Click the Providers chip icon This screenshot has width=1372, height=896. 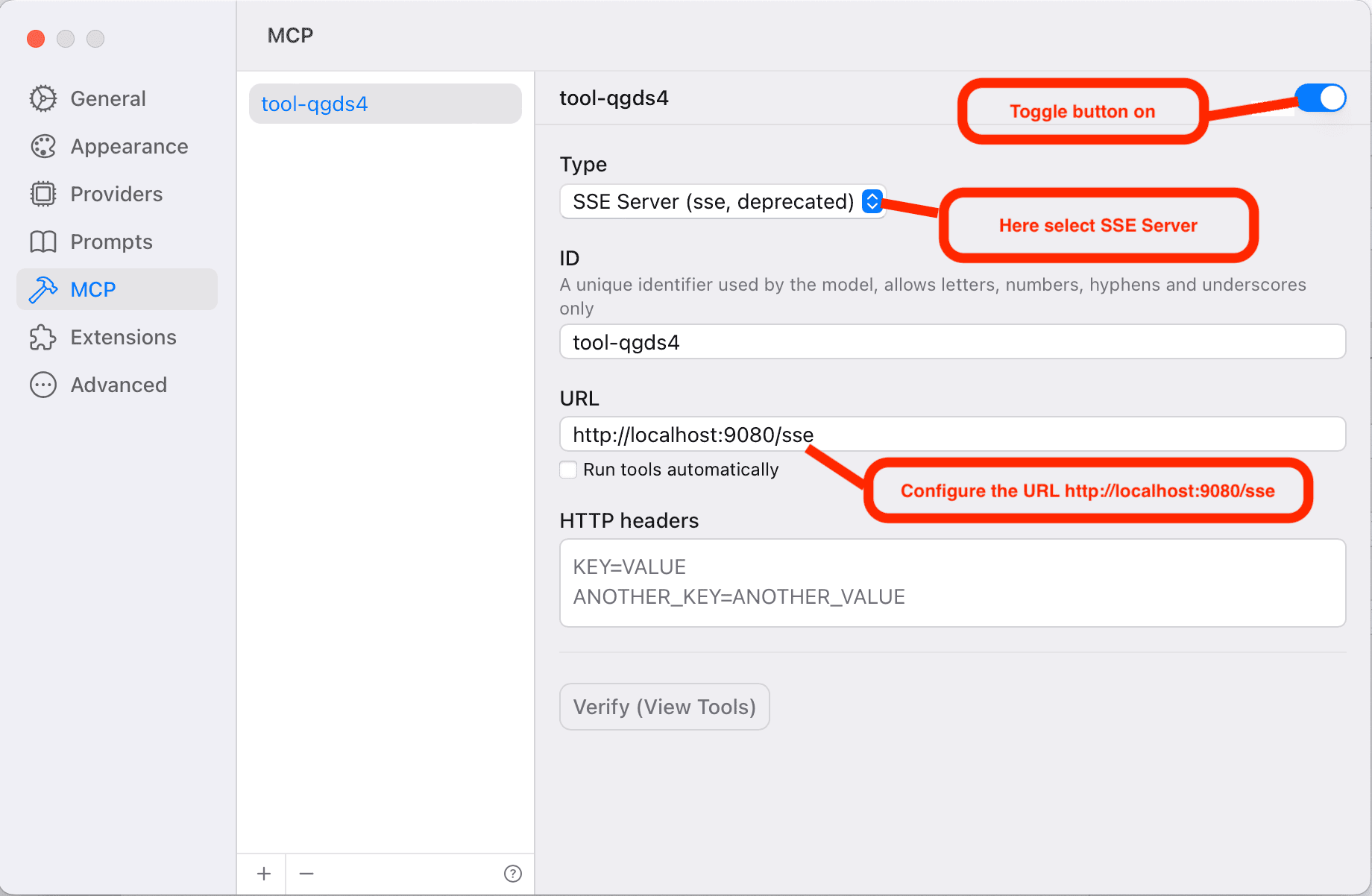pos(43,194)
